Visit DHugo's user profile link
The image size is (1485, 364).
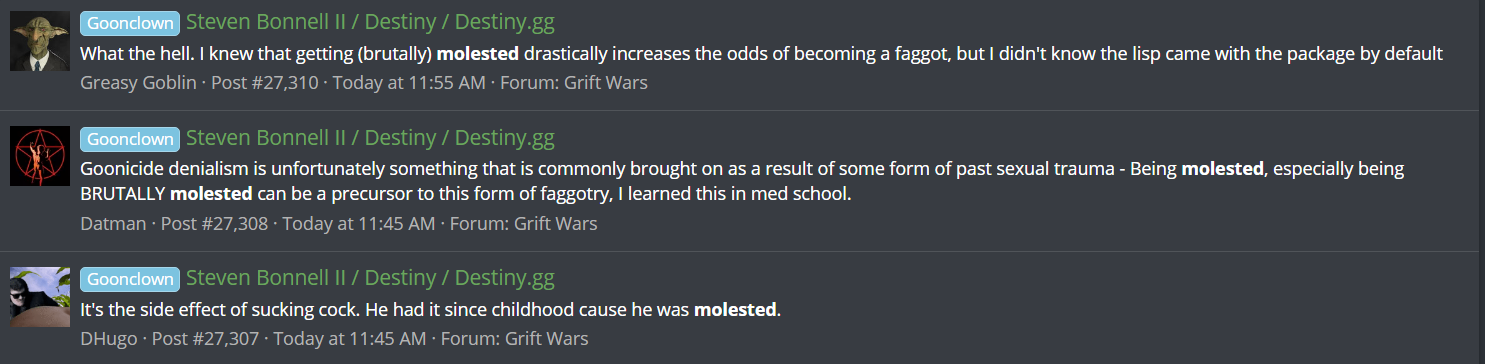click(x=109, y=338)
